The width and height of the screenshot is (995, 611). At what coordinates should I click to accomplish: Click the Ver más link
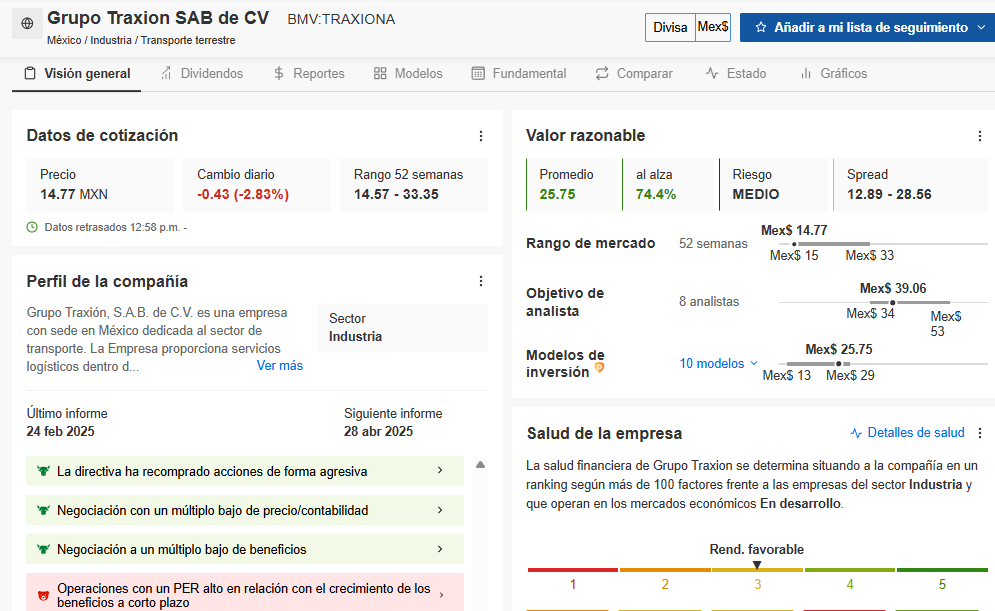coord(280,365)
